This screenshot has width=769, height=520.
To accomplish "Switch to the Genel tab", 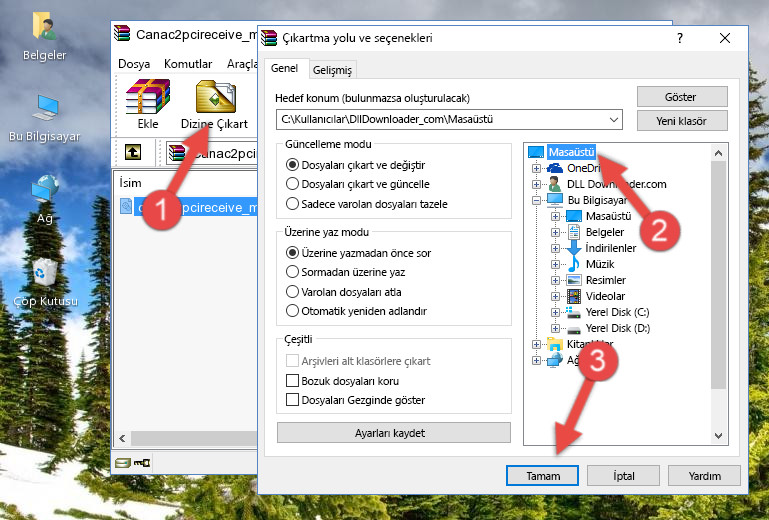I will tap(284, 68).
